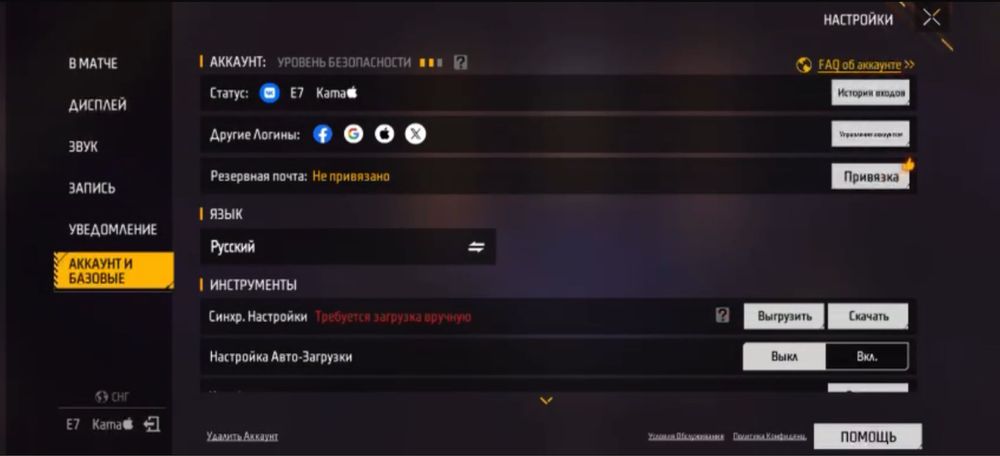The image size is (1000, 456).
Task: Click the Удалить Аккаунт link
Action: (x=242, y=436)
